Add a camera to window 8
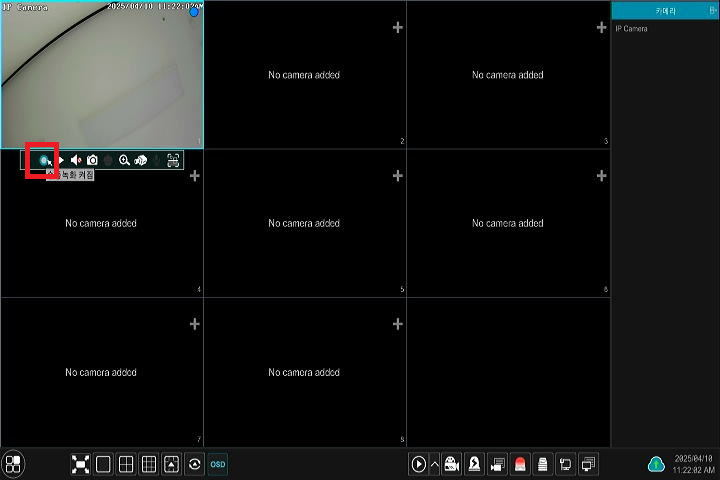The image size is (720, 480). pyautogui.click(x=398, y=324)
